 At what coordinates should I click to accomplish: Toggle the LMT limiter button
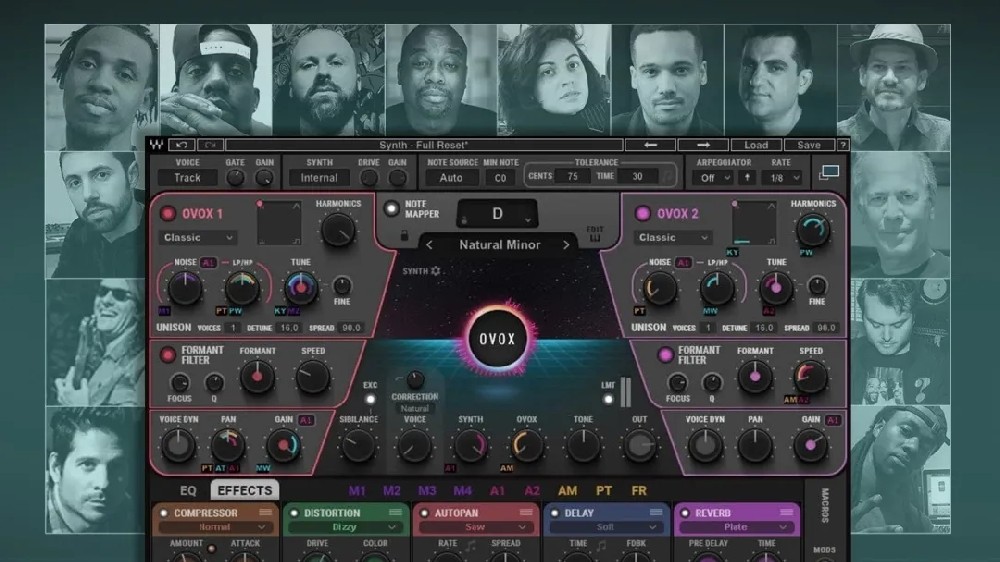tap(608, 399)
